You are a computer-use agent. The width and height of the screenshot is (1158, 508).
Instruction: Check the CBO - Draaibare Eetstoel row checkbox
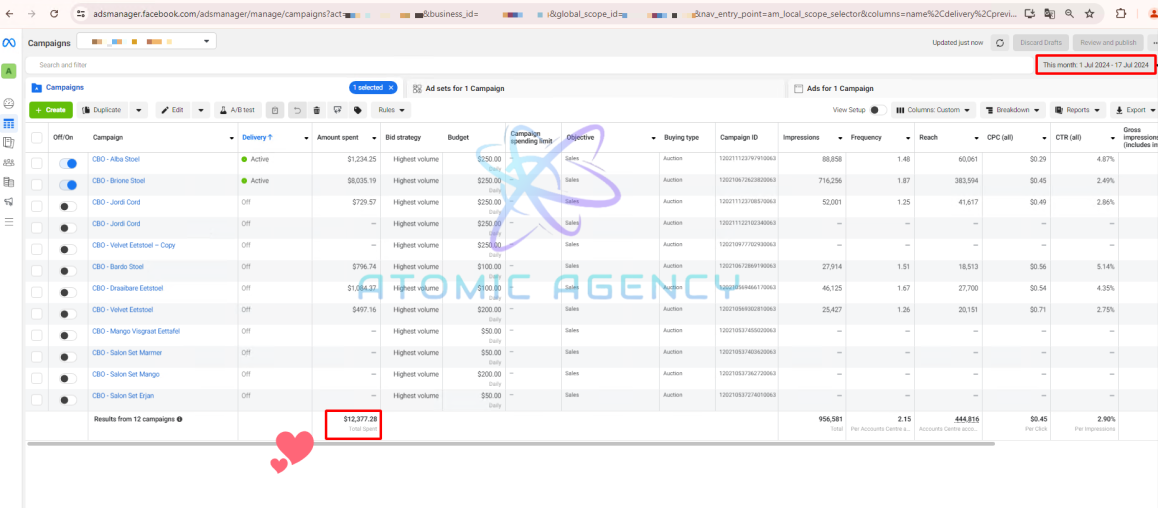coord(37,292)
